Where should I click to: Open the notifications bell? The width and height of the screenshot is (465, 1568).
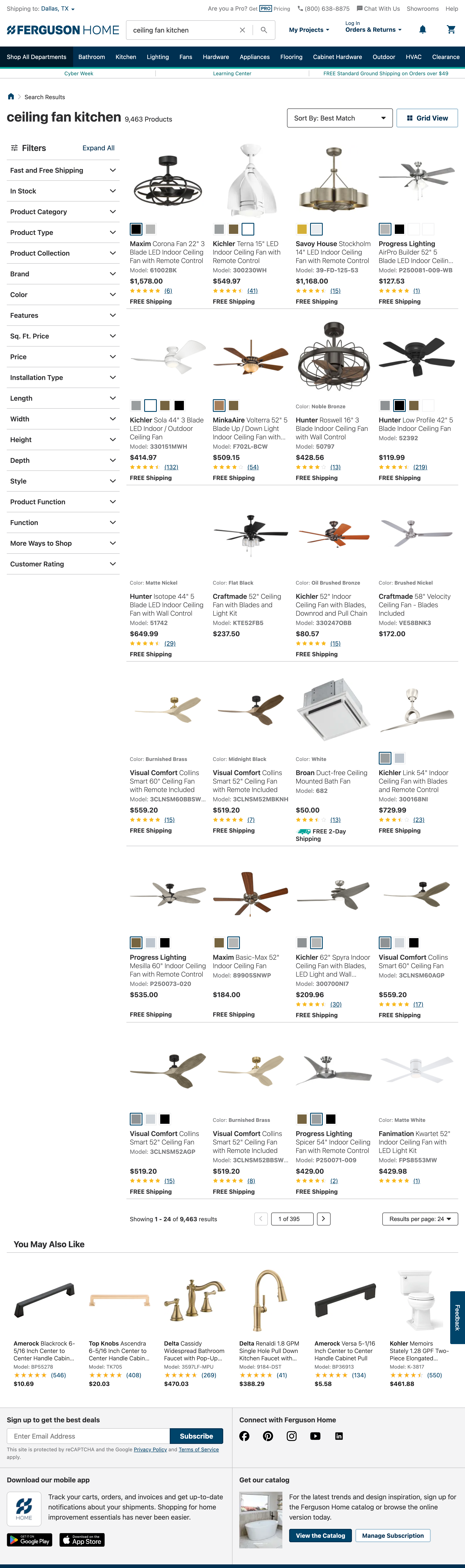(422, 29)
